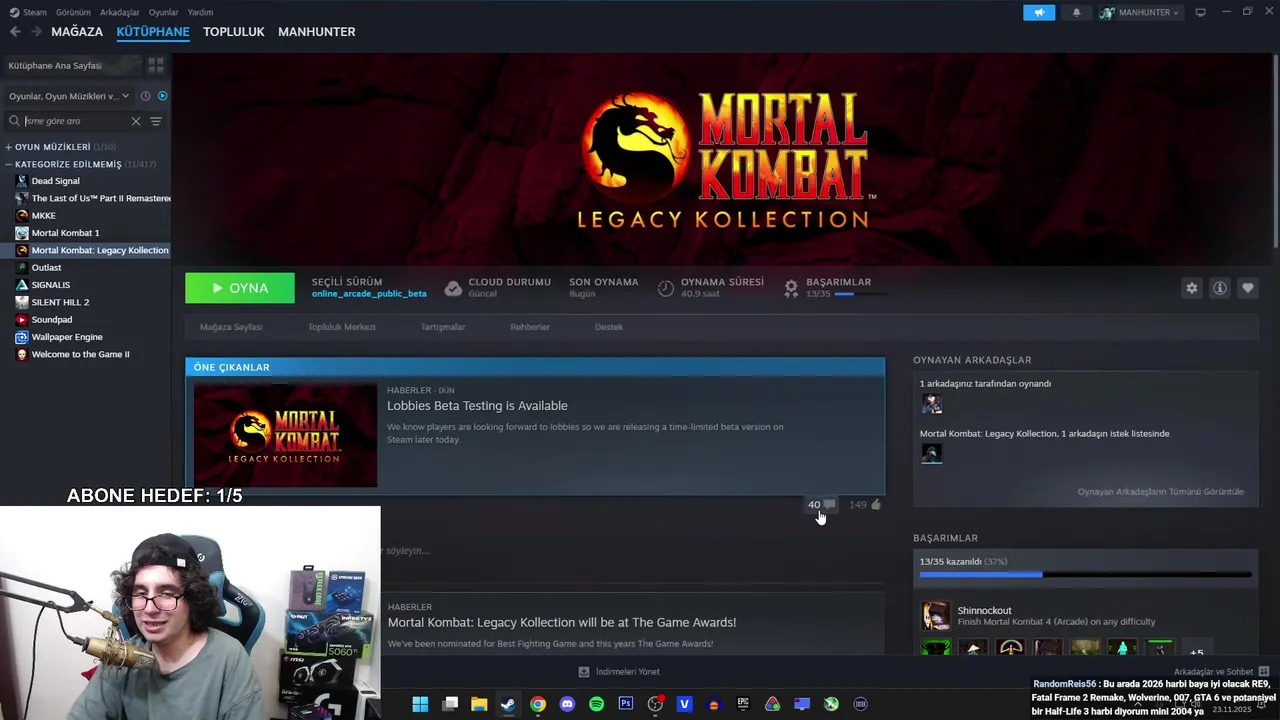Open Arkadaşlar menu
Viewport: 1280px width, 720px height.
tap(120, 12)
